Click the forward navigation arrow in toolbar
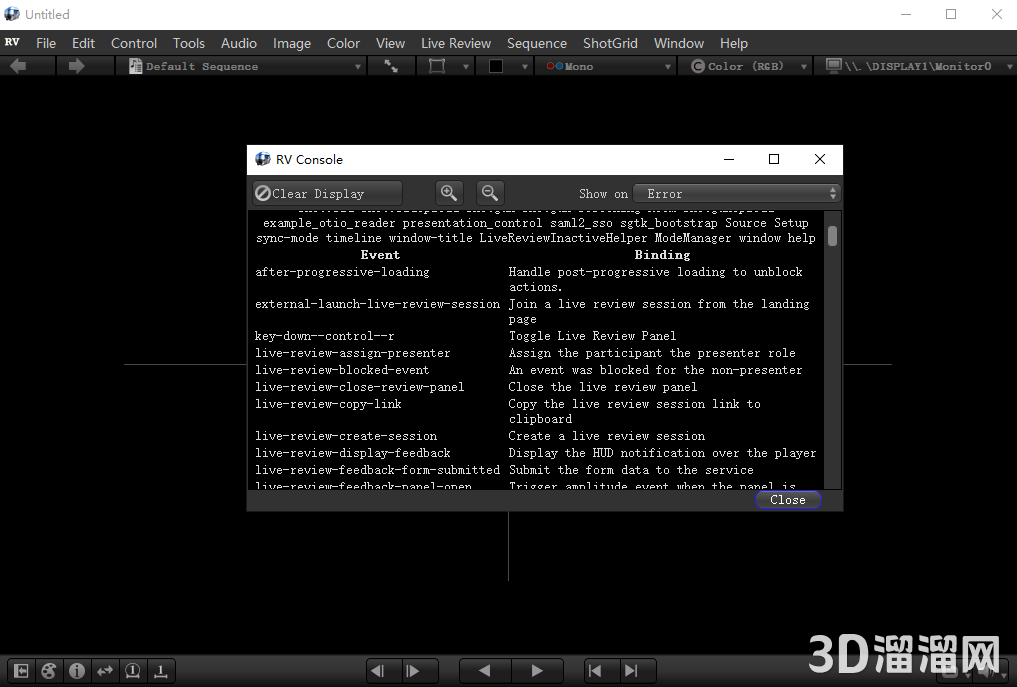This screenshot has height=687, width=1017. [76, 66]
